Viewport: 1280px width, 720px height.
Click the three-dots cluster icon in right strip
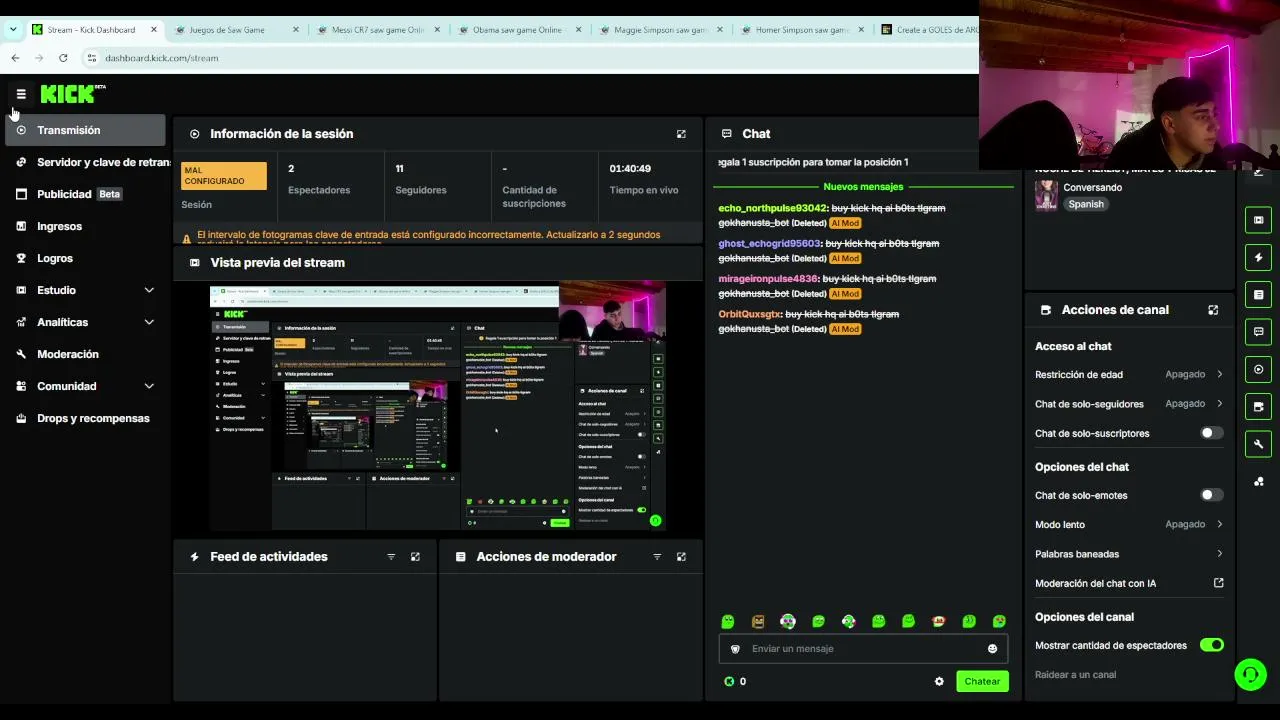click(1259, 481)
